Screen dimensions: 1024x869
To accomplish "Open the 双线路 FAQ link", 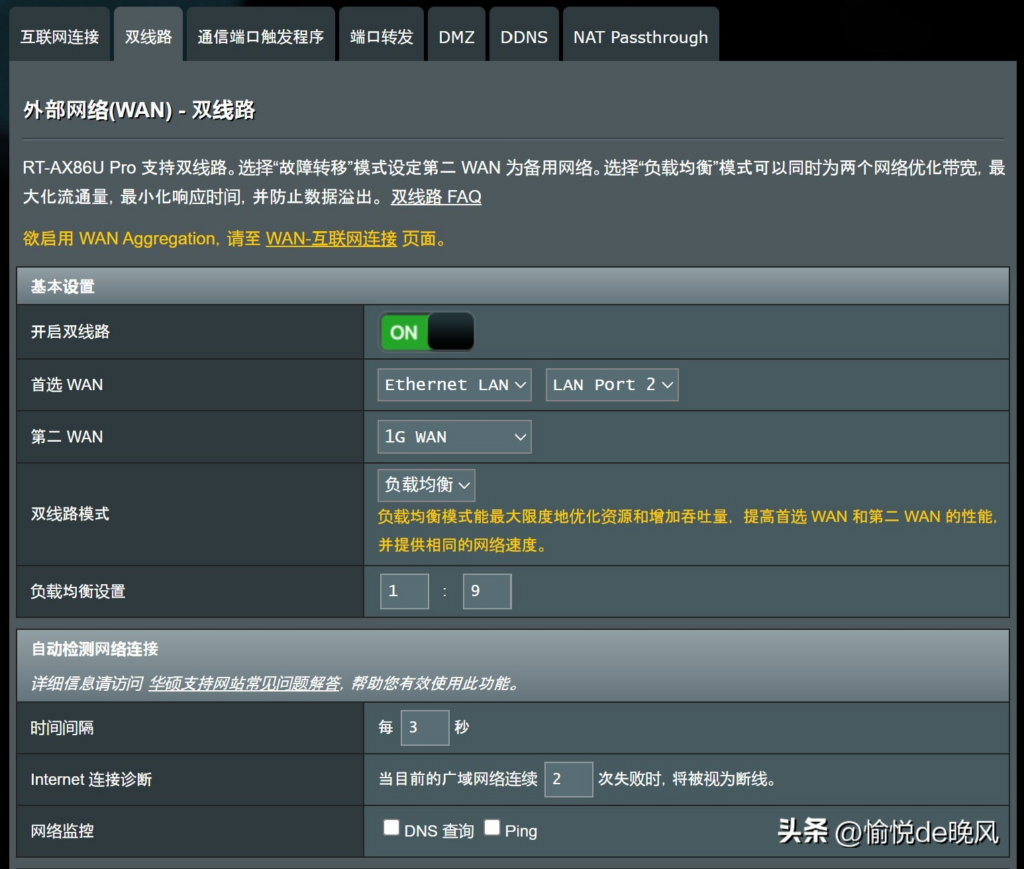I will [436, 197].
